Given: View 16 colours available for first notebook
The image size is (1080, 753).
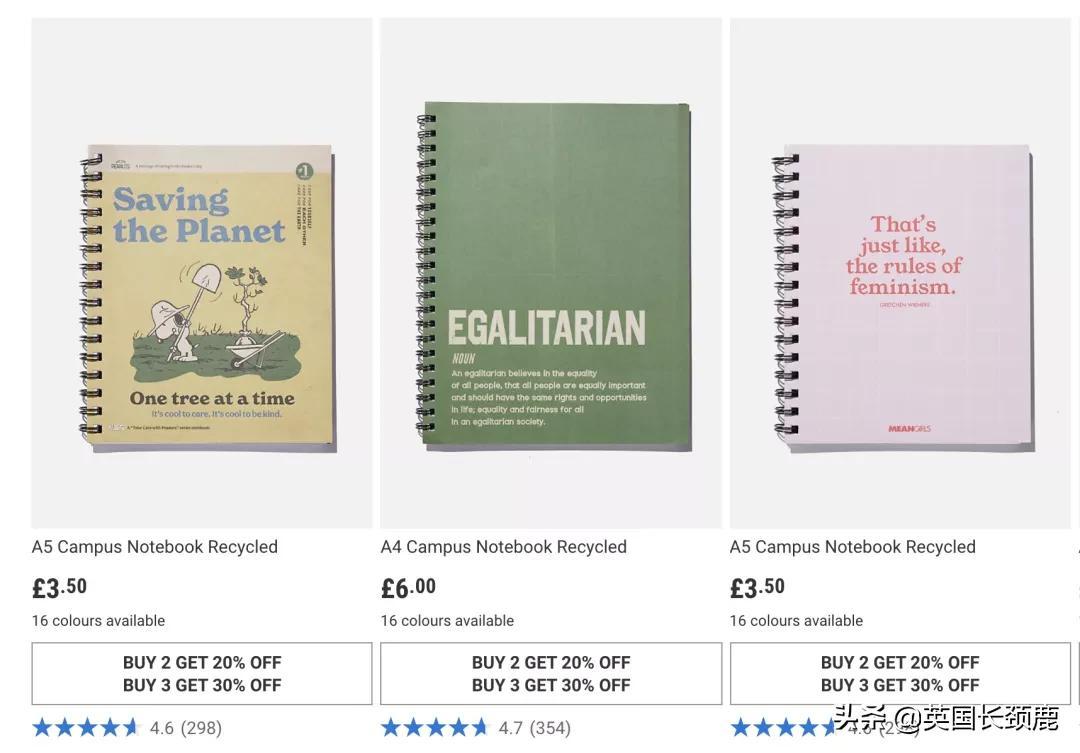Looking at the screenshot, I should click(98, 621).
